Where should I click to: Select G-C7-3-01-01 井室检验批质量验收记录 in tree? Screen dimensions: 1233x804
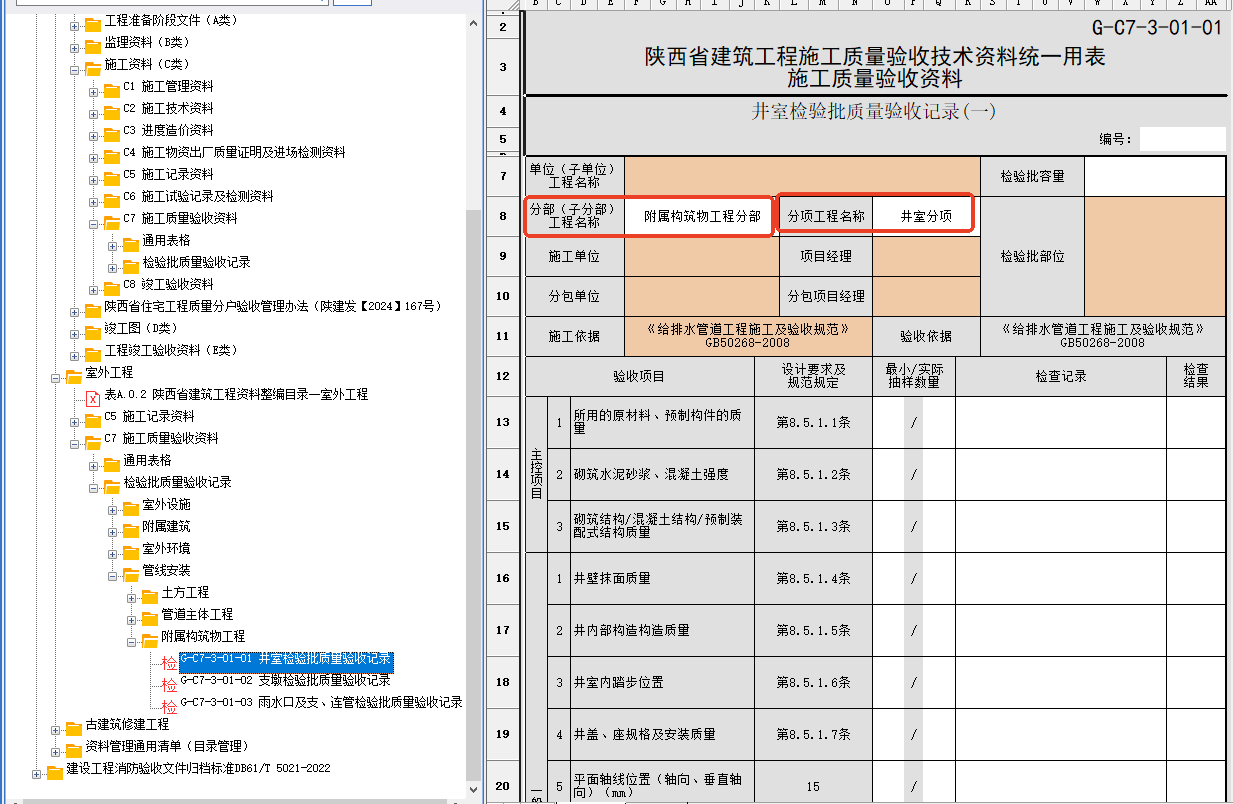[x=285, y=661]
